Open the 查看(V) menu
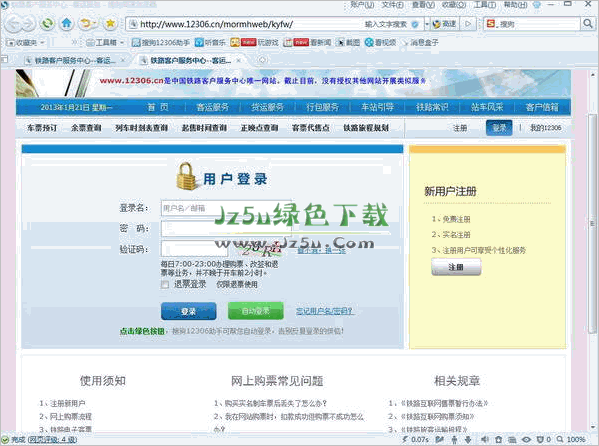The image size is (599, 446). (x=423, y=5)
